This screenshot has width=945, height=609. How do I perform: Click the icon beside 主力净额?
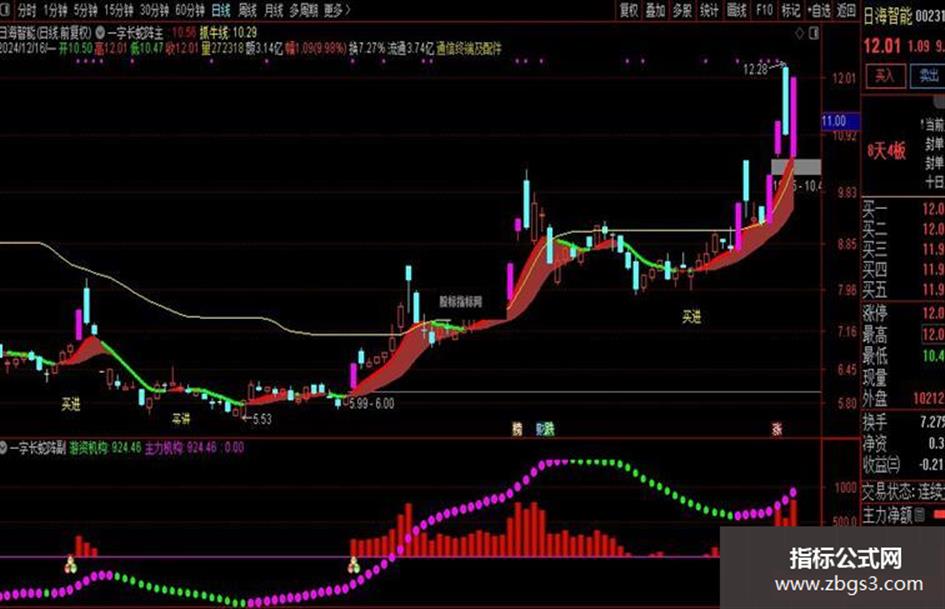pos(920,515)
